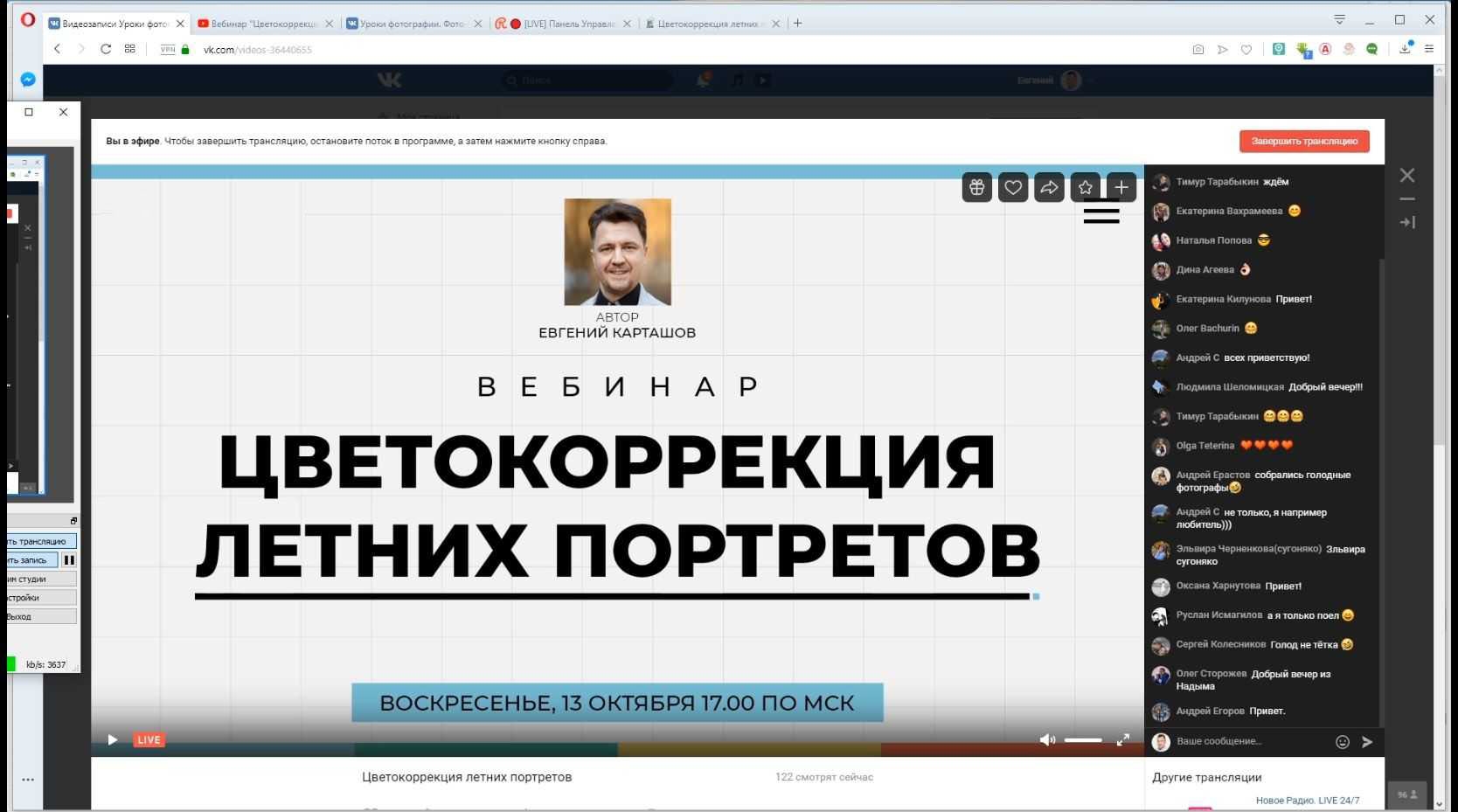Open the Новое Радио LIVE 24/7 broadcast
Screen dimensions: 1458x812
(x=1308, y=801)
